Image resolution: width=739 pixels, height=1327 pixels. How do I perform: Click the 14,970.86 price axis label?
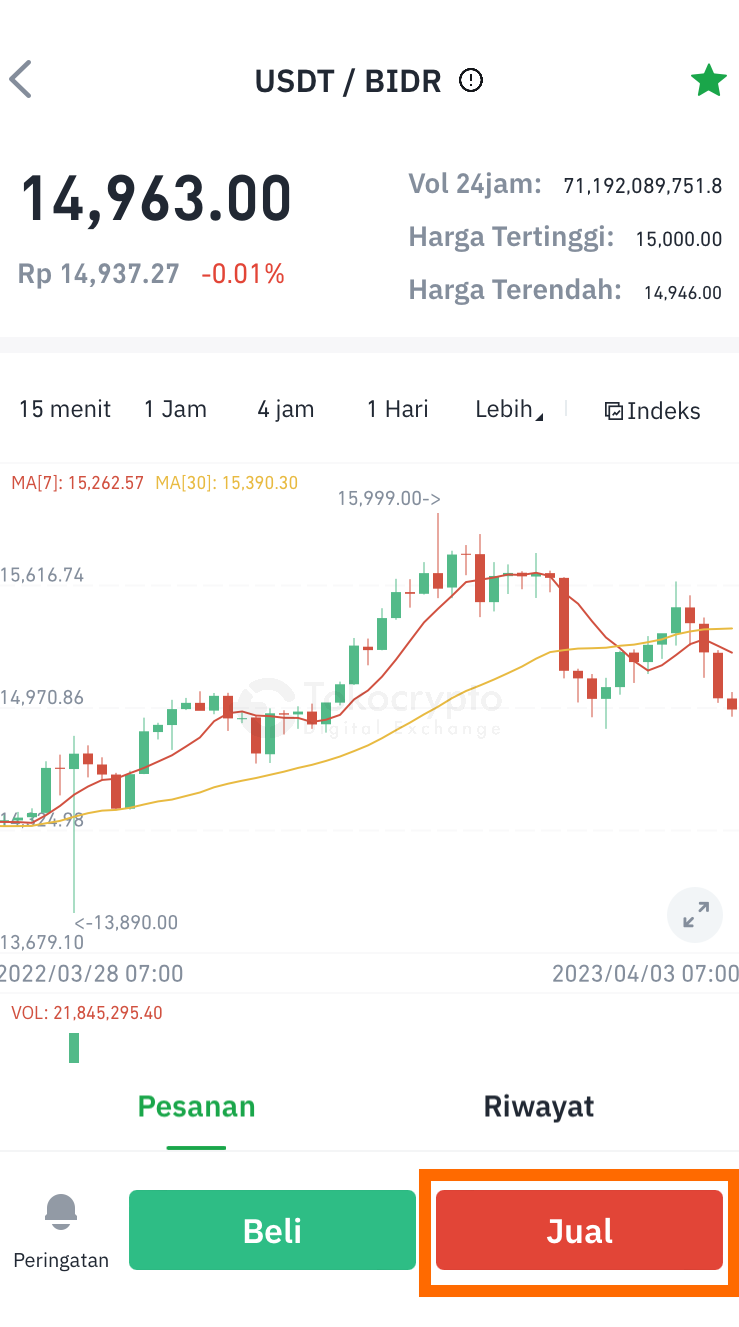[x=43, y=697]
